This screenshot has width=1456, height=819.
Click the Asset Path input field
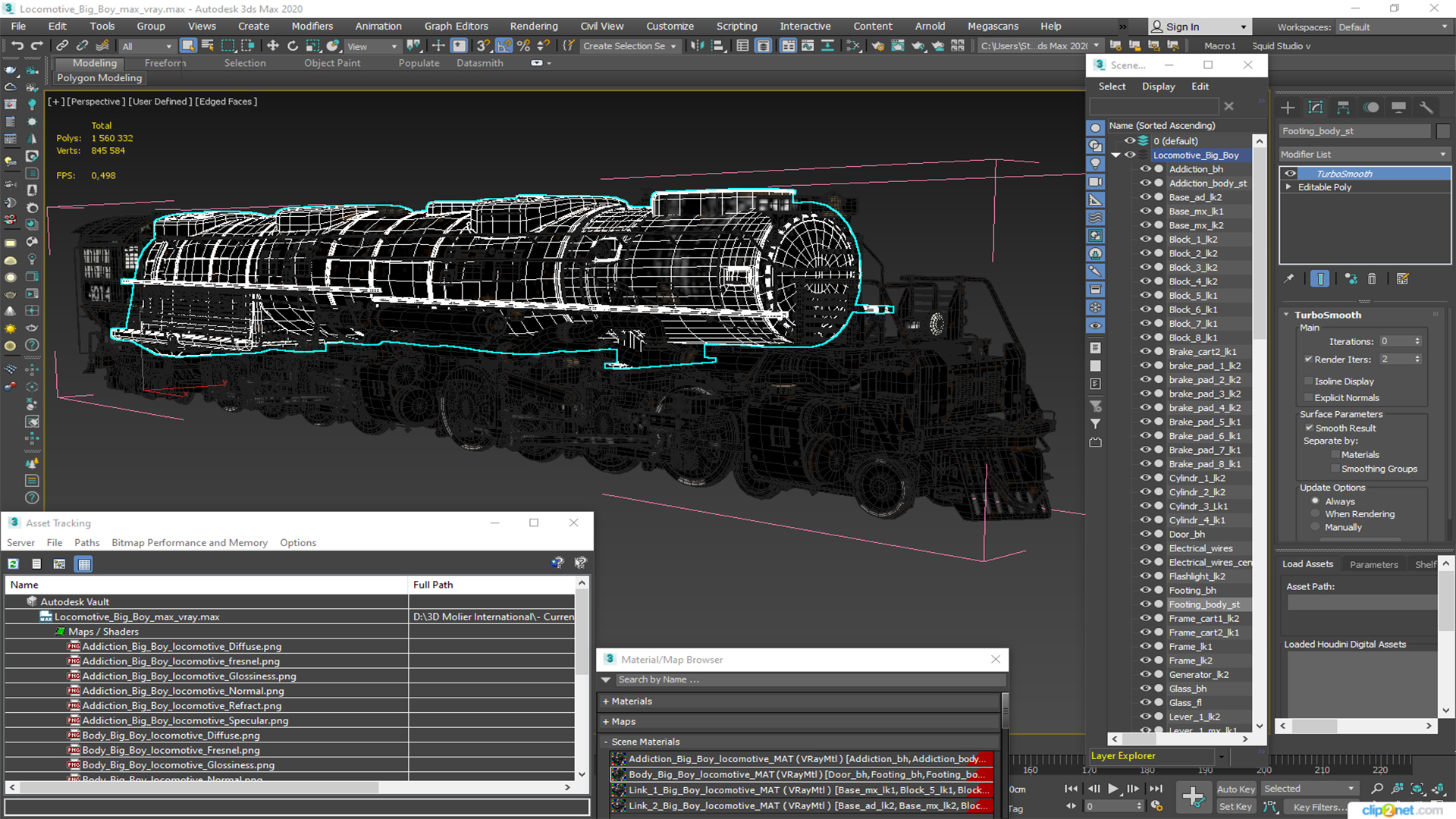(x=1361, y=602)
